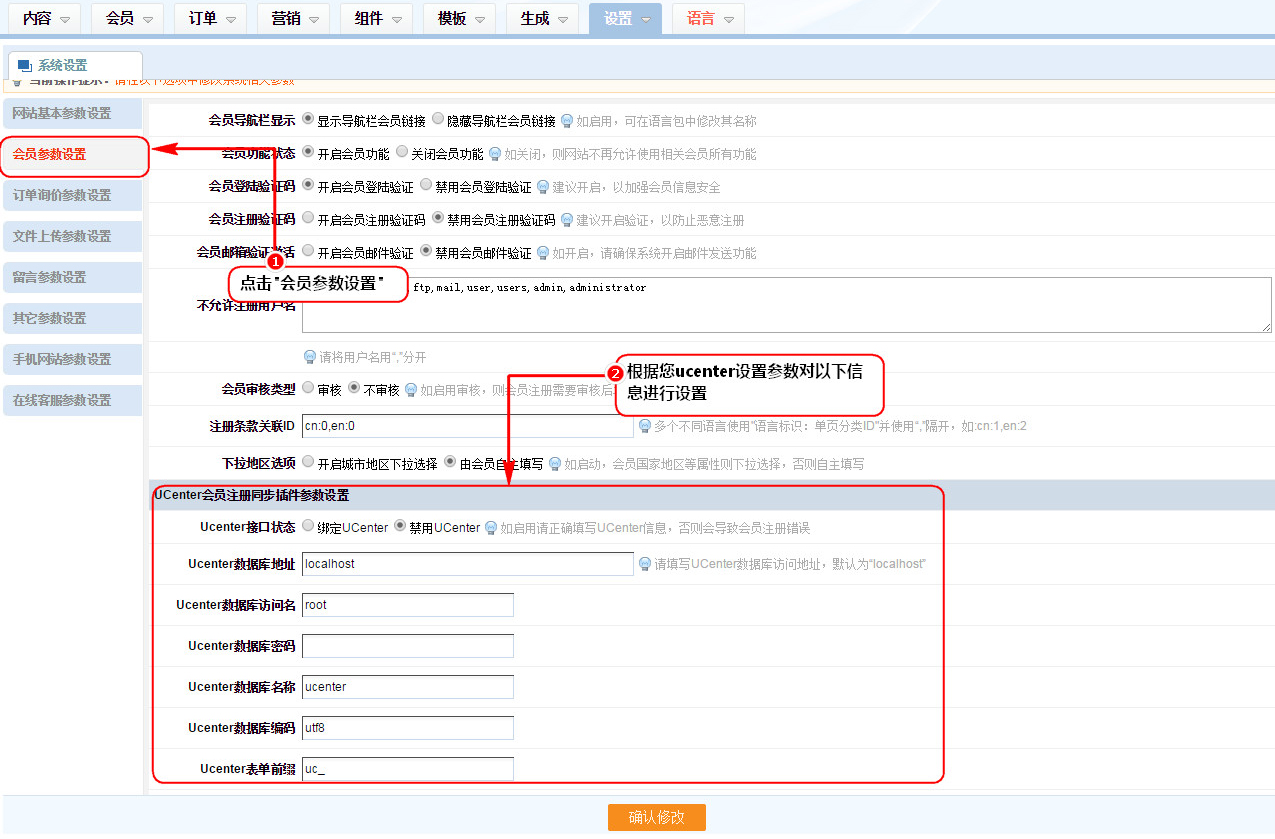Click the hint icon beside 注册条款关联ID field
Image resolution: width=1275 pixels, height=839 pixels.
645,427
